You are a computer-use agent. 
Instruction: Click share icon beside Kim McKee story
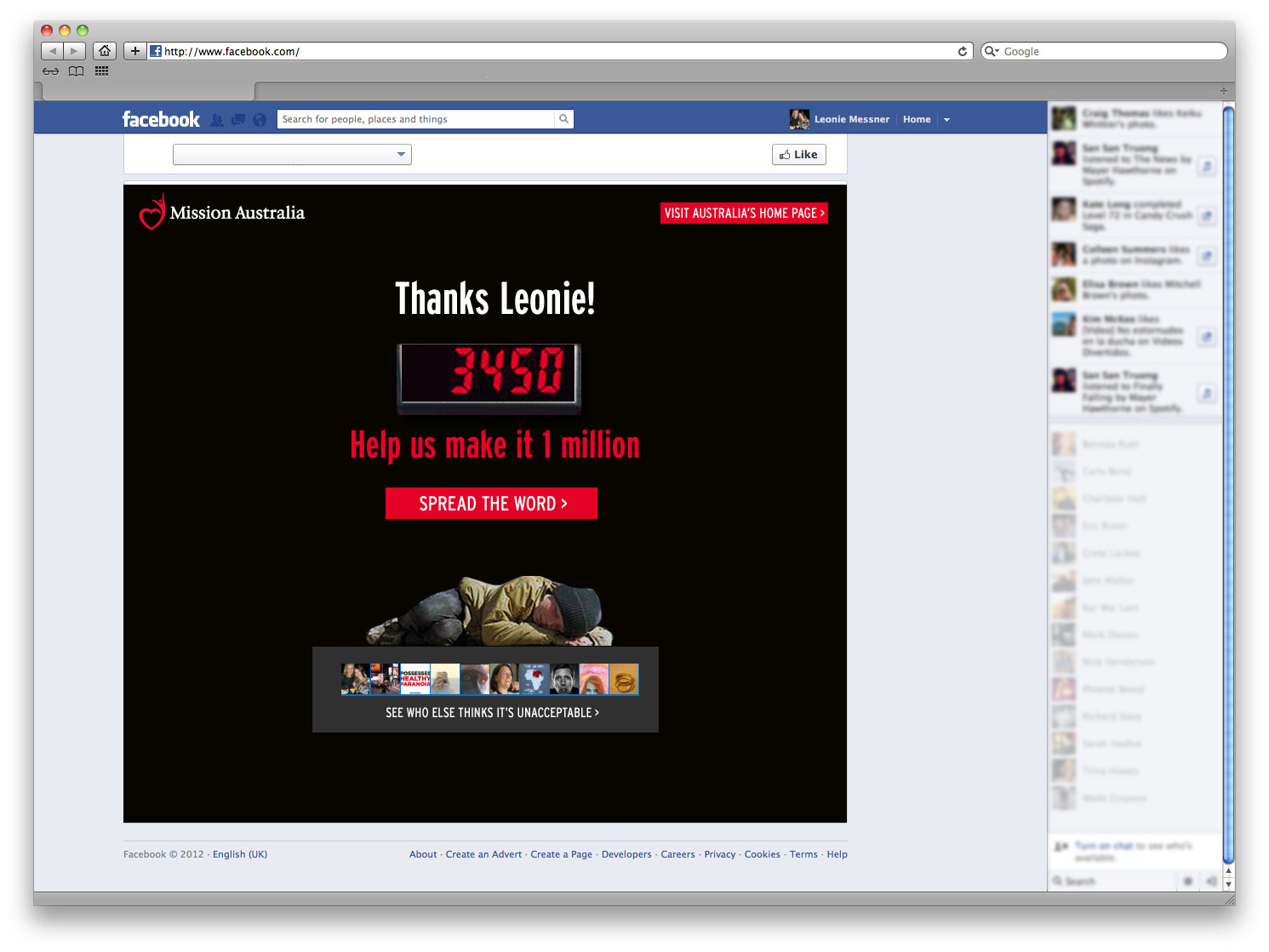pyautogui.click(x=1206, y=337)
